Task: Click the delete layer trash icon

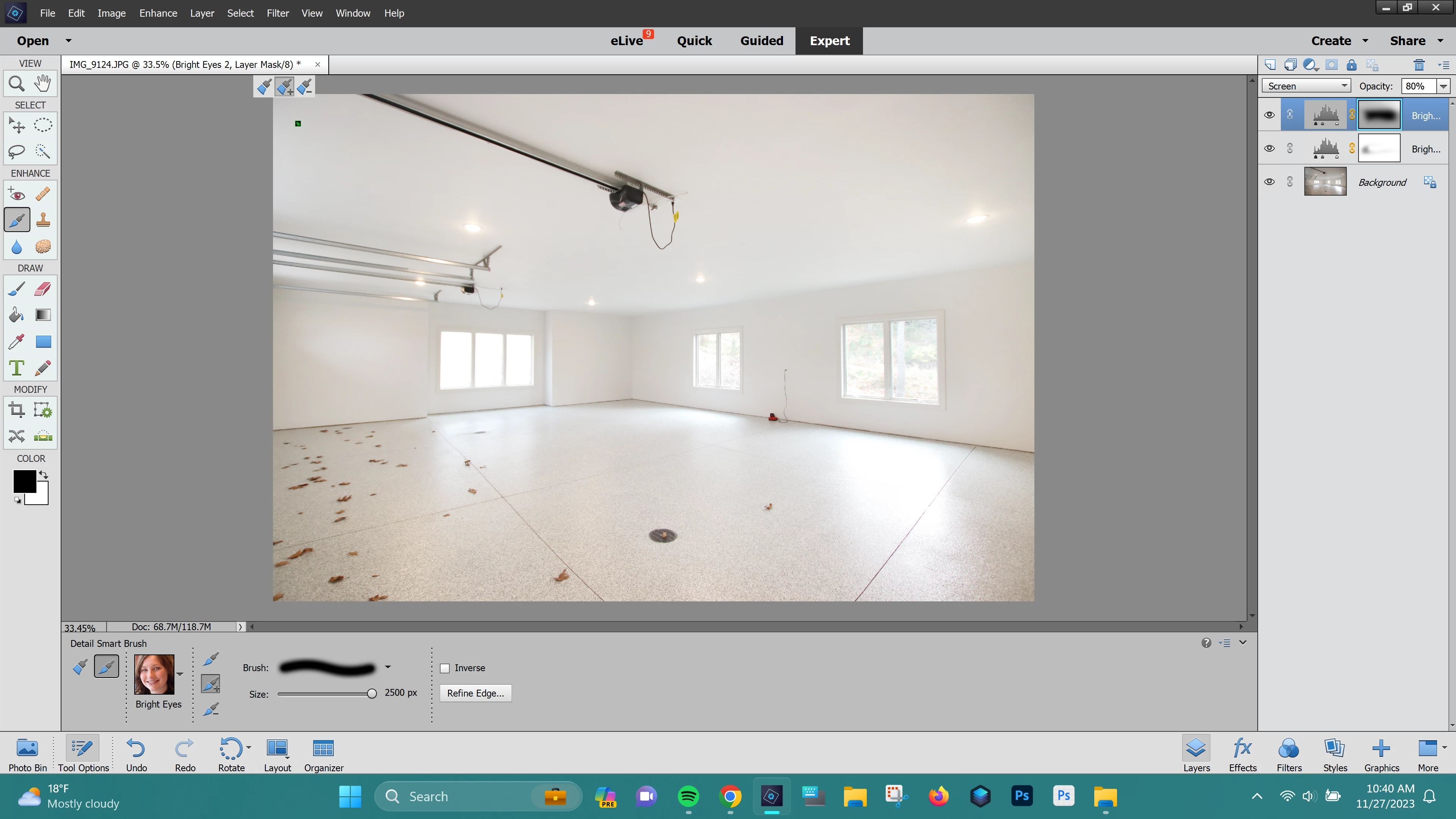Action: (x=1419, y=65)
